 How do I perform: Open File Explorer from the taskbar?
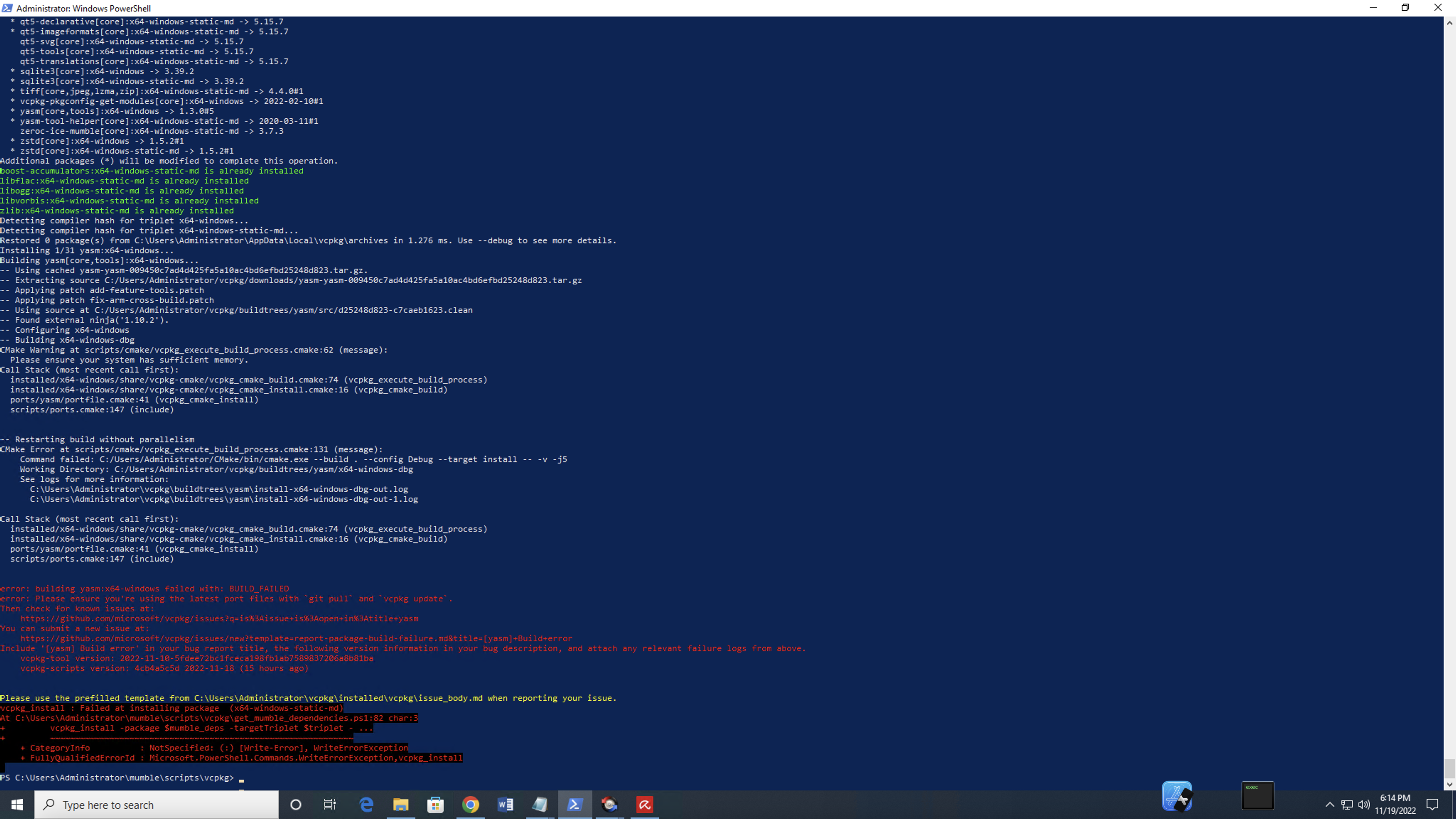tap(401, 804)
